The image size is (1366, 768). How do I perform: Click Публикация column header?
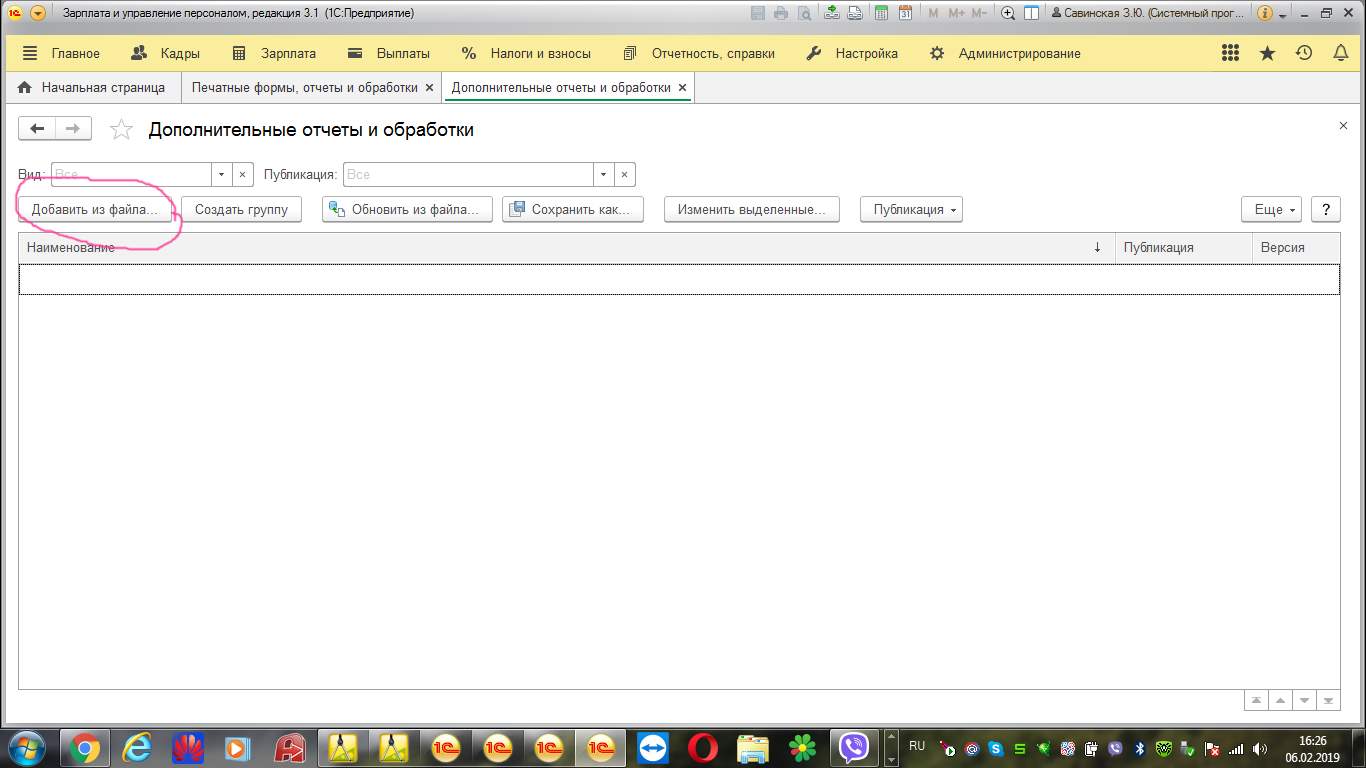pyautogui.click(x=1183, y=247)
